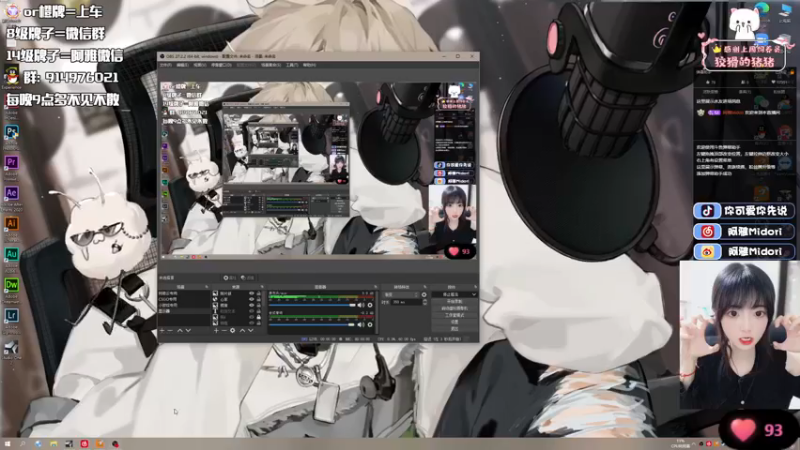Remove selected scene using minus icon in Scenes panel

(x=170, y=331)
